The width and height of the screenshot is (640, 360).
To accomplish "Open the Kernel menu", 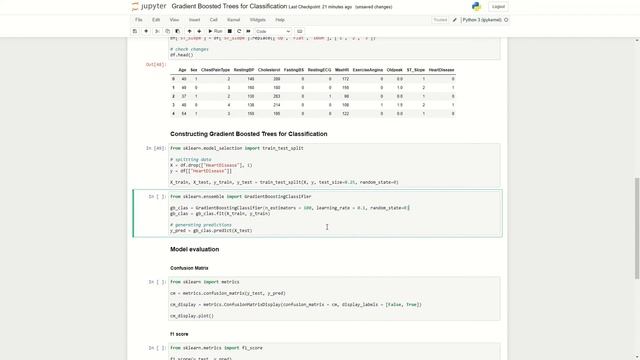I will pyautogui.click(x=233, y=20).
